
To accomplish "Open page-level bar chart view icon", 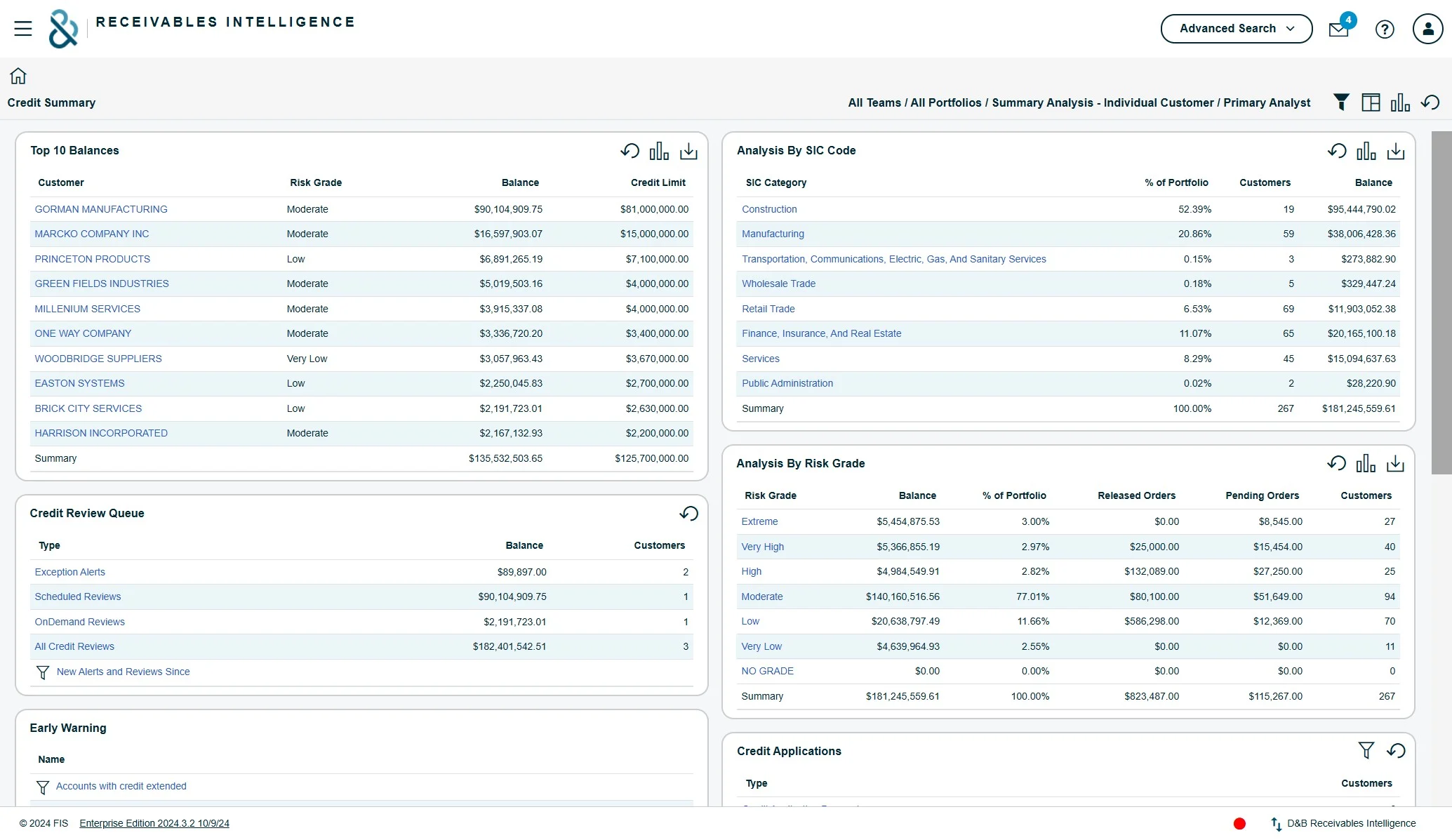I will coord(1400,102).
